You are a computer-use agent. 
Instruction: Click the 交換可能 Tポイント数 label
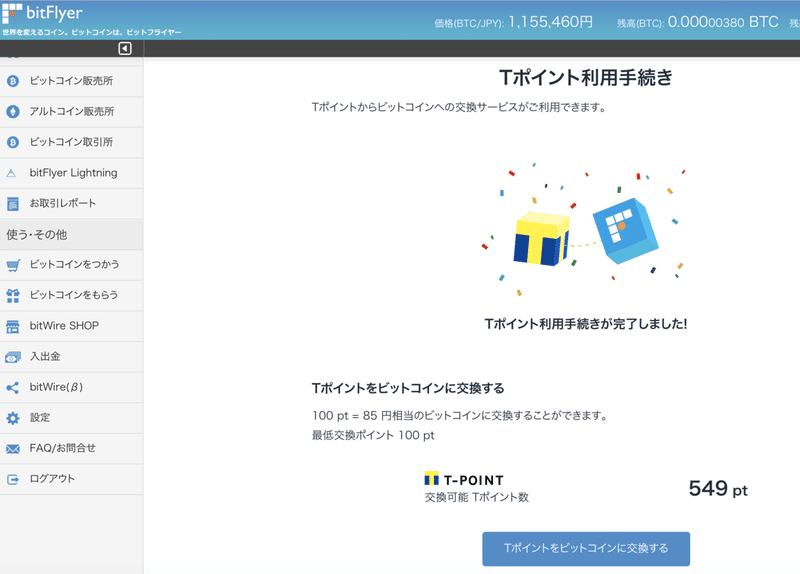(477, 497)
